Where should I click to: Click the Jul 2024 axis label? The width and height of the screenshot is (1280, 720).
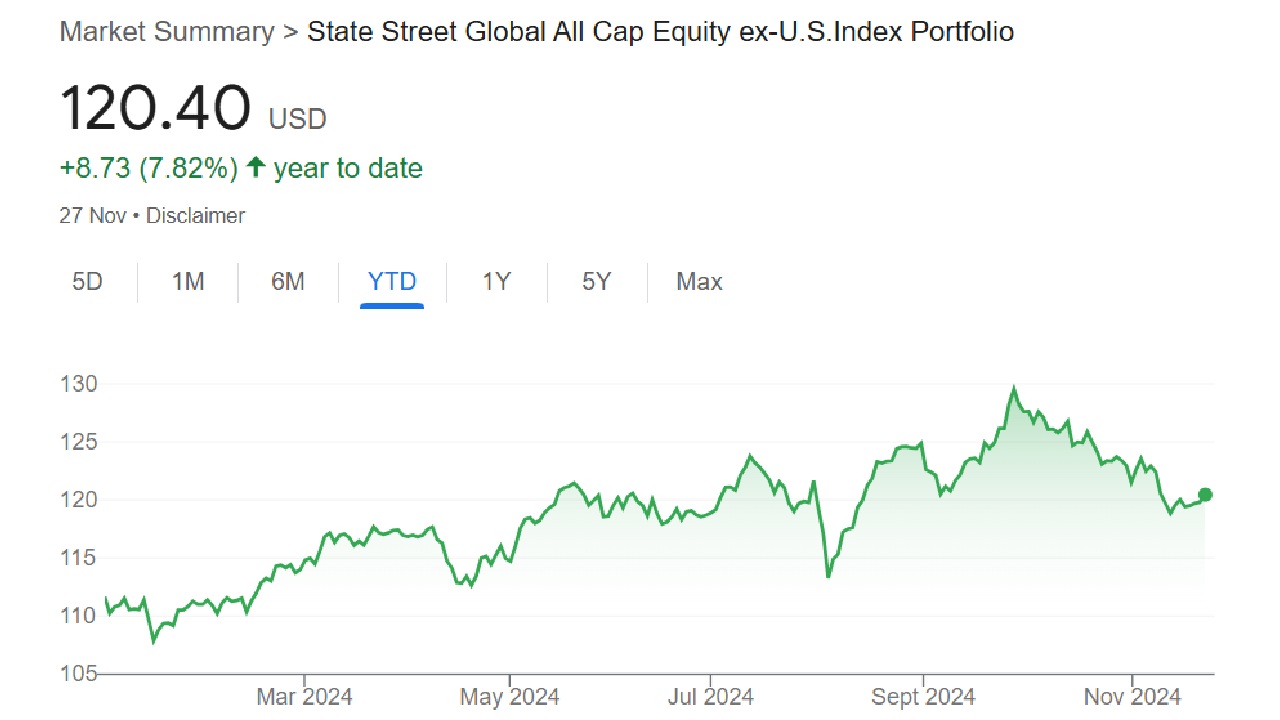click(x=709, y=697)
